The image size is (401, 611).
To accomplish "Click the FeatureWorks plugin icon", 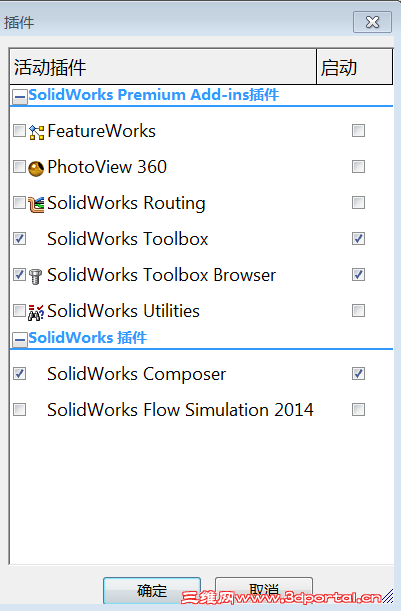I will pos(36,132).
